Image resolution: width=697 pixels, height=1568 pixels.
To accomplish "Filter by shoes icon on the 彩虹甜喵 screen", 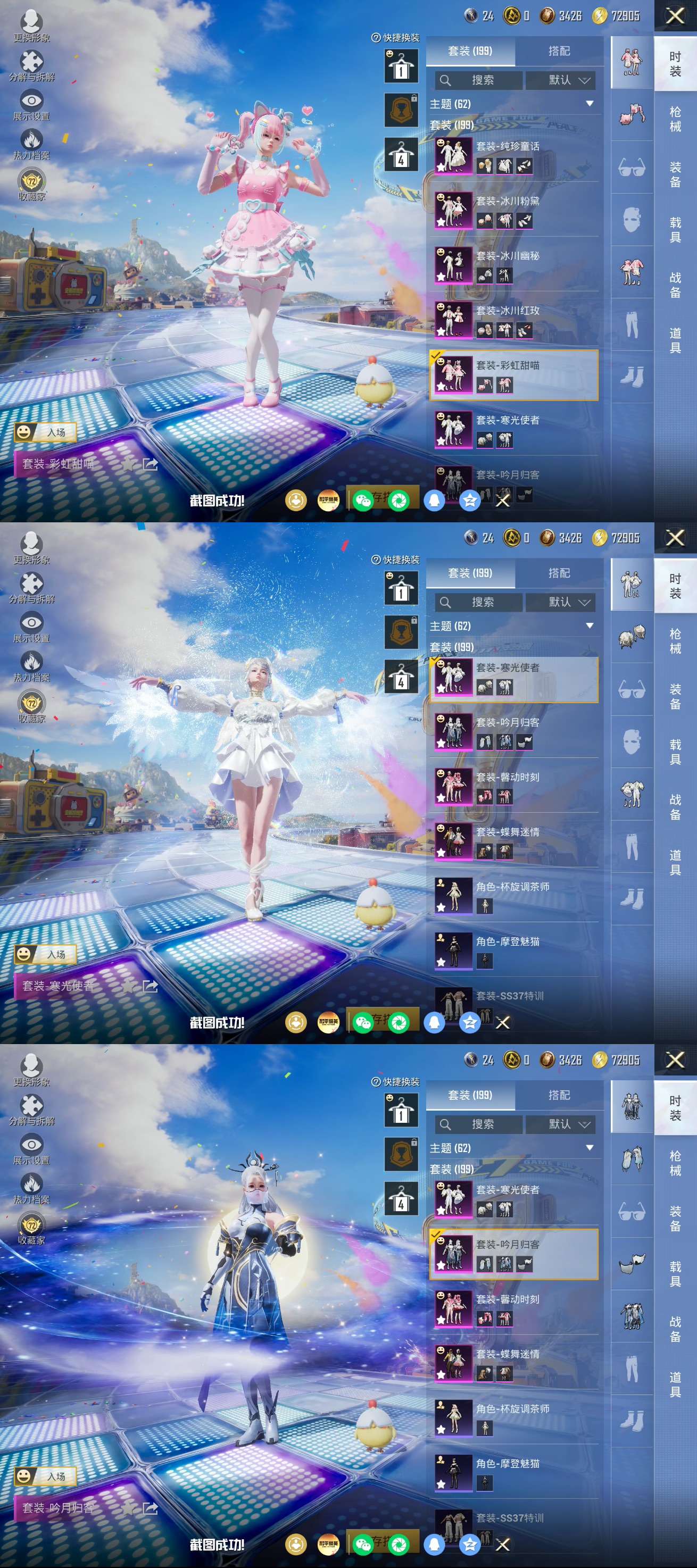I will coord(631,377).
